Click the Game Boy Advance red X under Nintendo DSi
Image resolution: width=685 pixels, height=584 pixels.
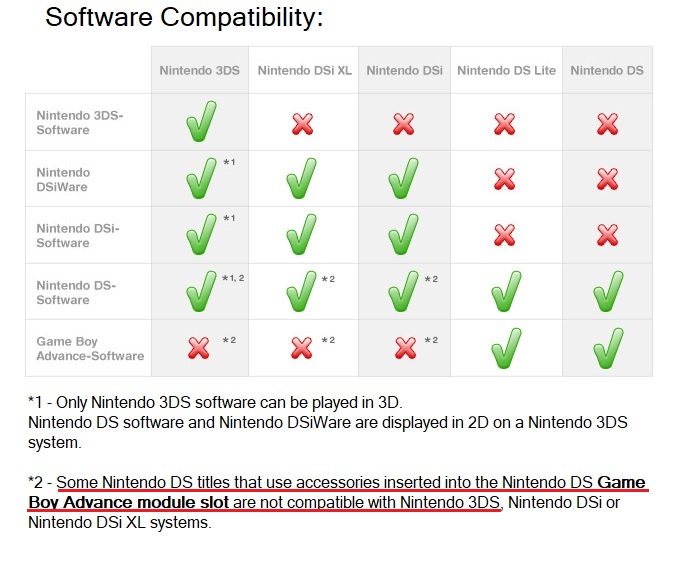pos(405,348)
